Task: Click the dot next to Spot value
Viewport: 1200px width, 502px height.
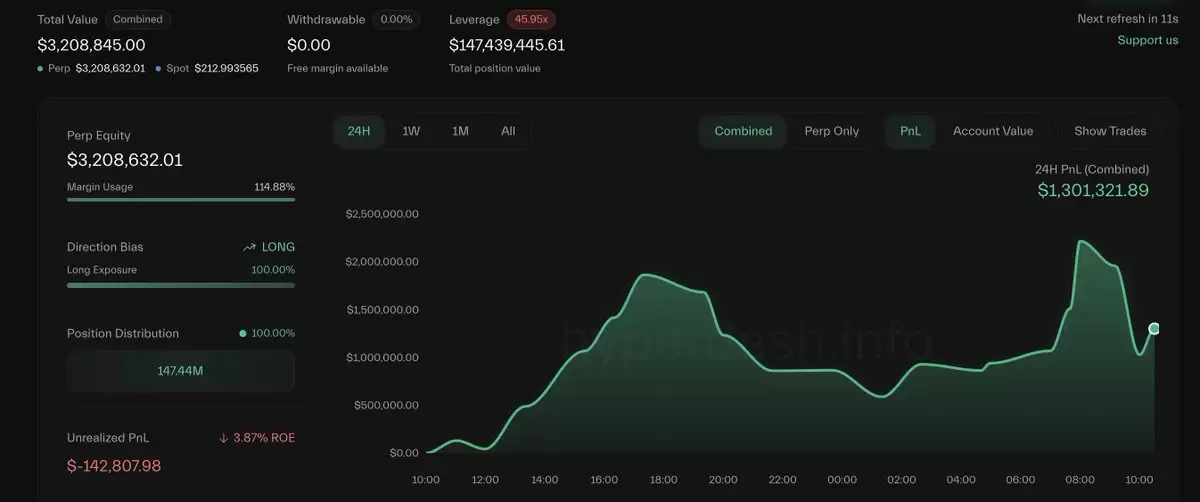Action: pyautogui.click(x=158, y=68)
